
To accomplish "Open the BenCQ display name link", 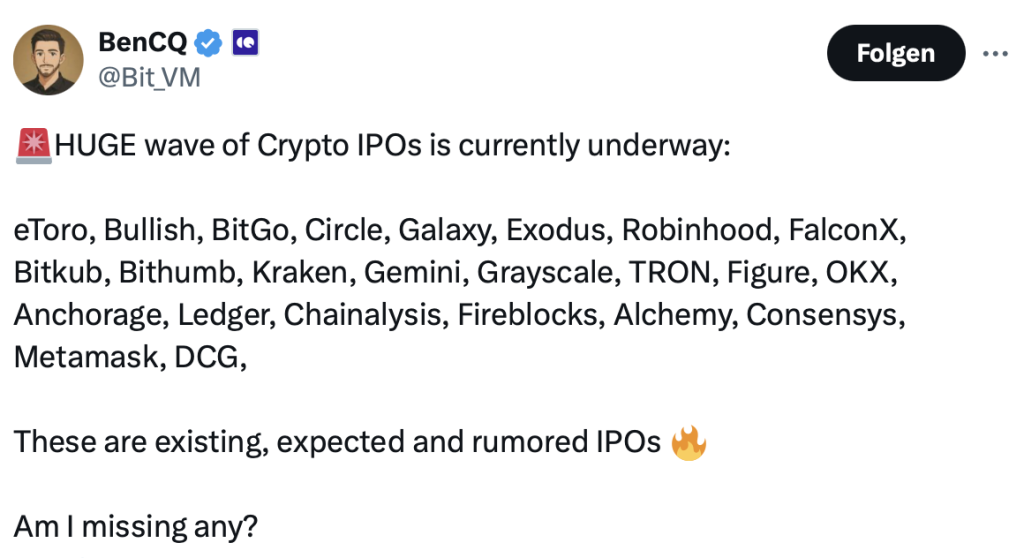I will [x=142, y=42].
